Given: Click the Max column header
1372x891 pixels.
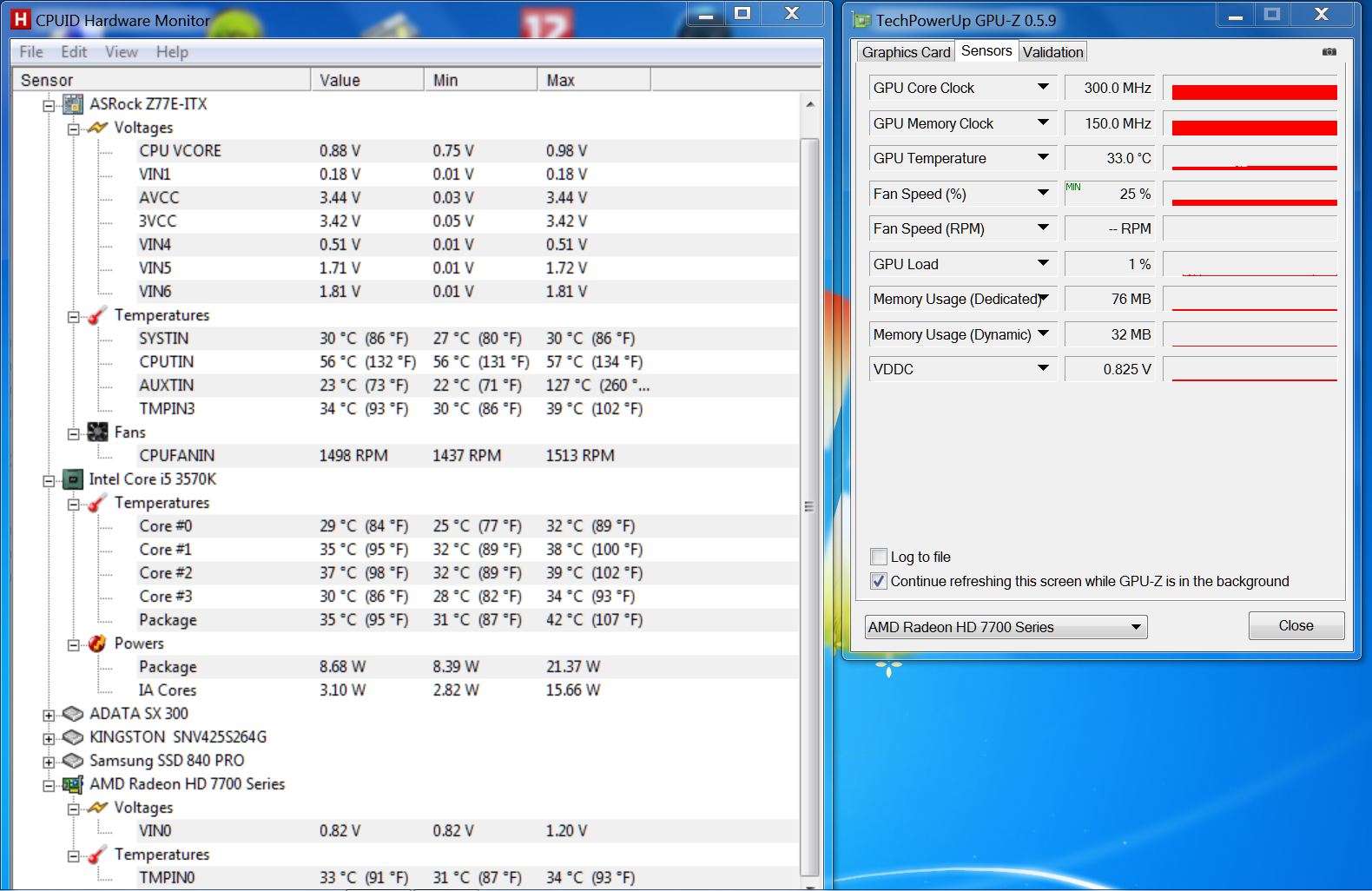Looking at the screenshot, I should point(594,80).
